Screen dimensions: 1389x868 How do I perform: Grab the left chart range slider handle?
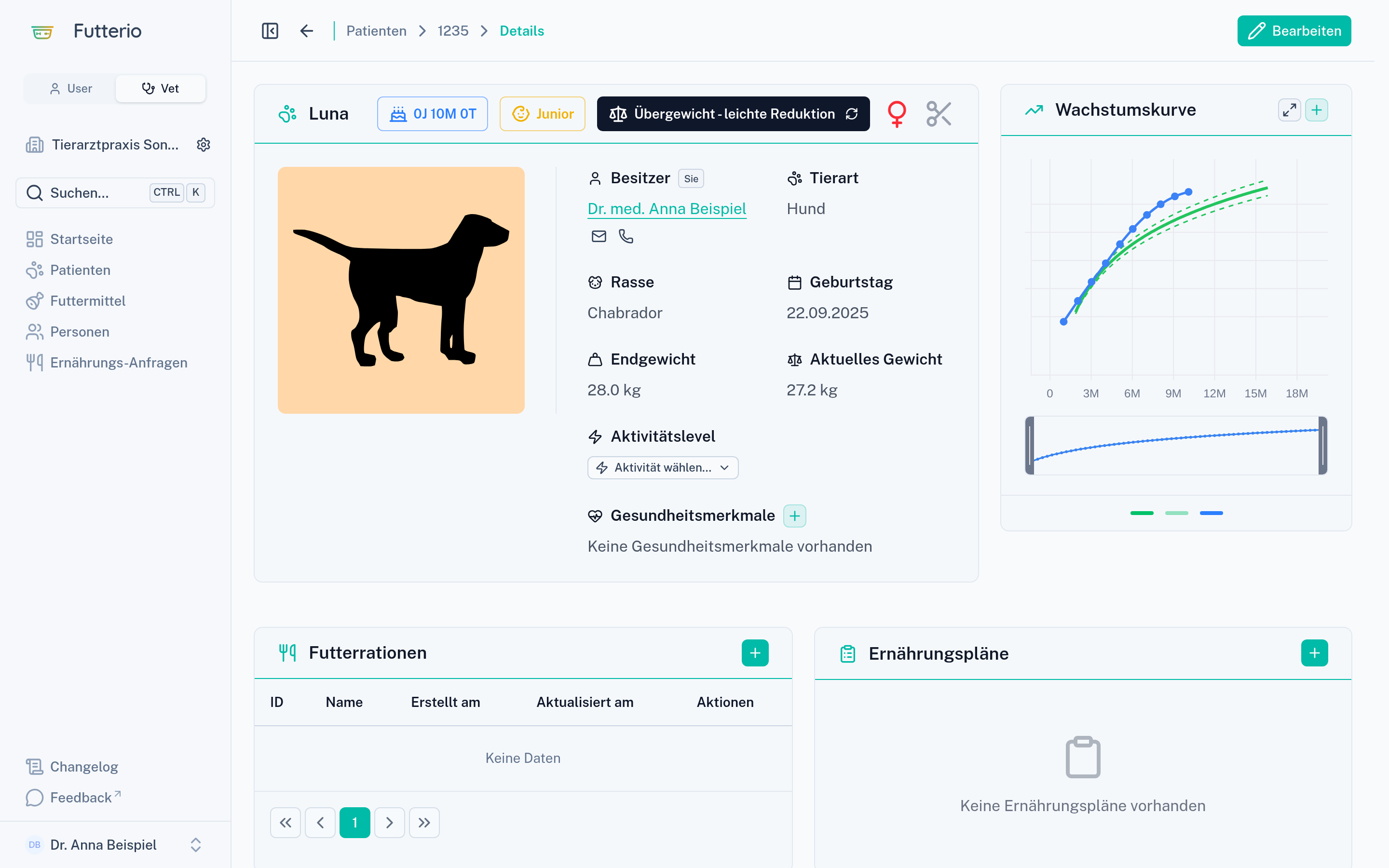[1030, 446]
